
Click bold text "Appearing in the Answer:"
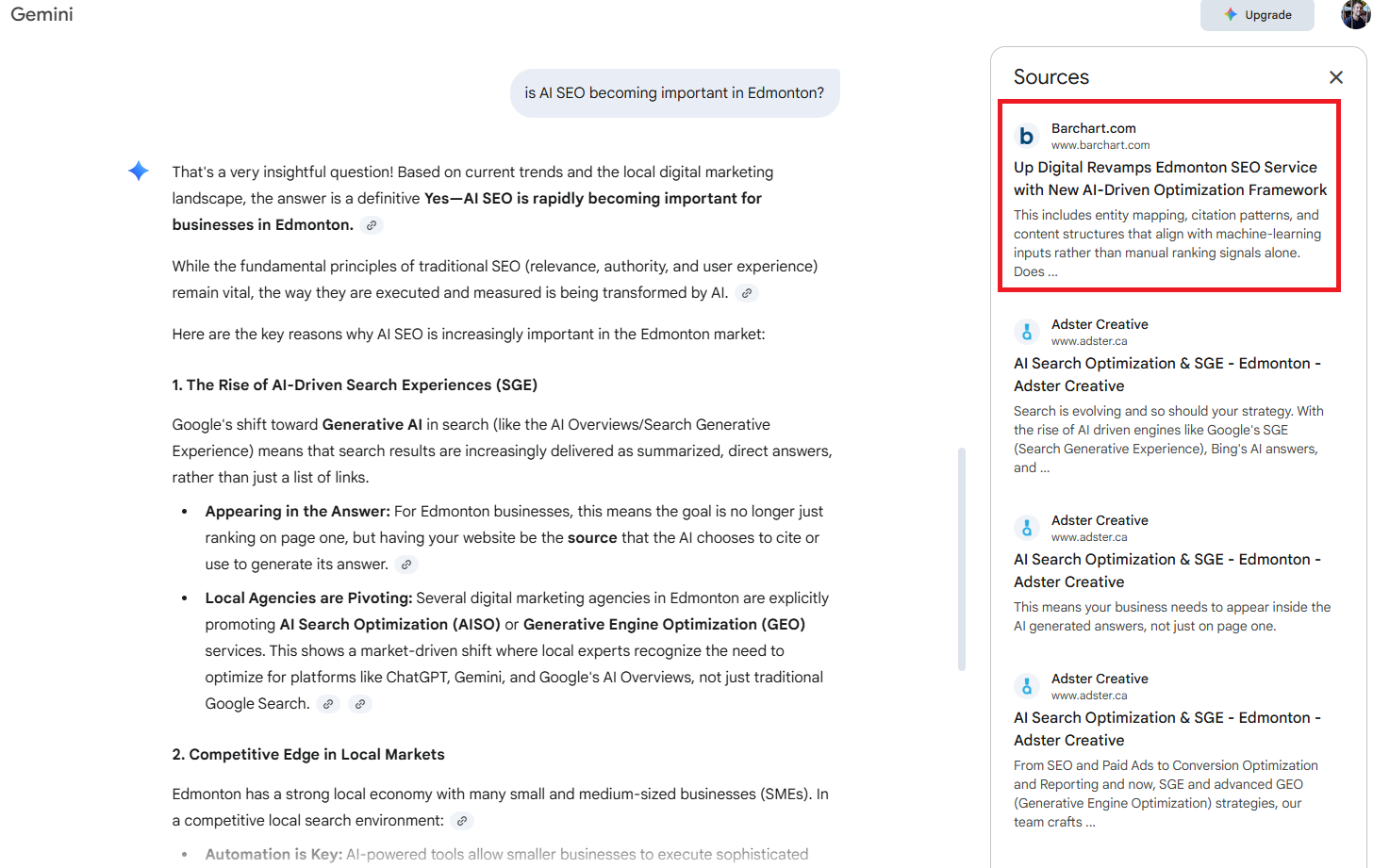(x=298, y=511)
